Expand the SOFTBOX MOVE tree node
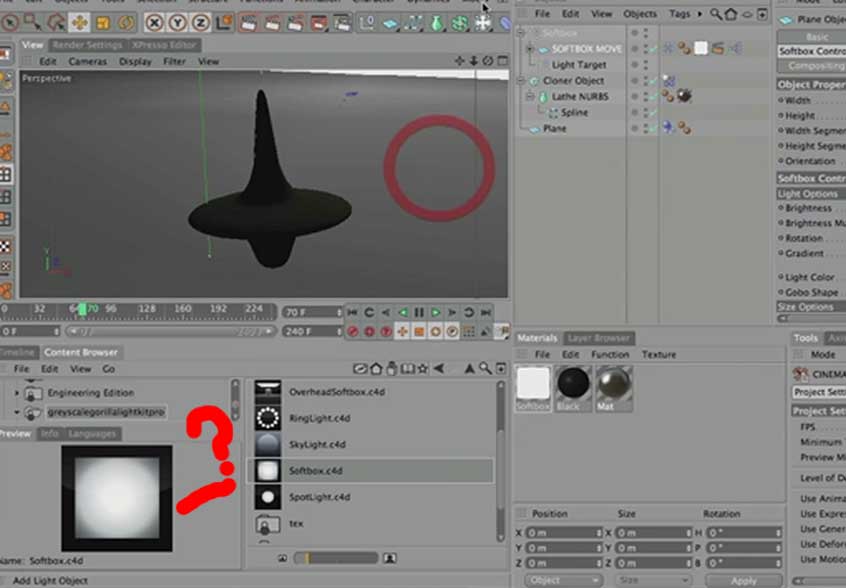Screen dimensions: 846x588 pos(530,49)
